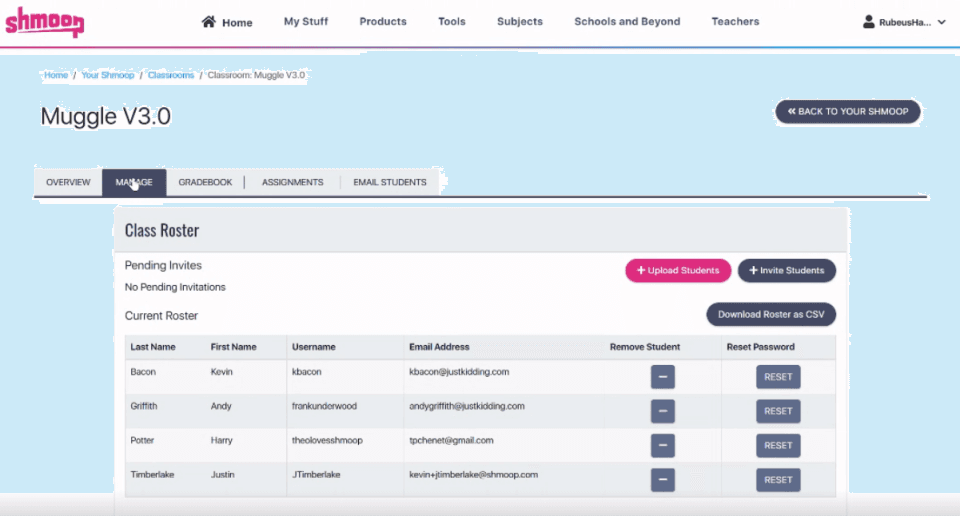Reset password for Kevin Bacon
The width and height of the screenshot is (960, 516).
pyautogui.click(x=778, y=377)
